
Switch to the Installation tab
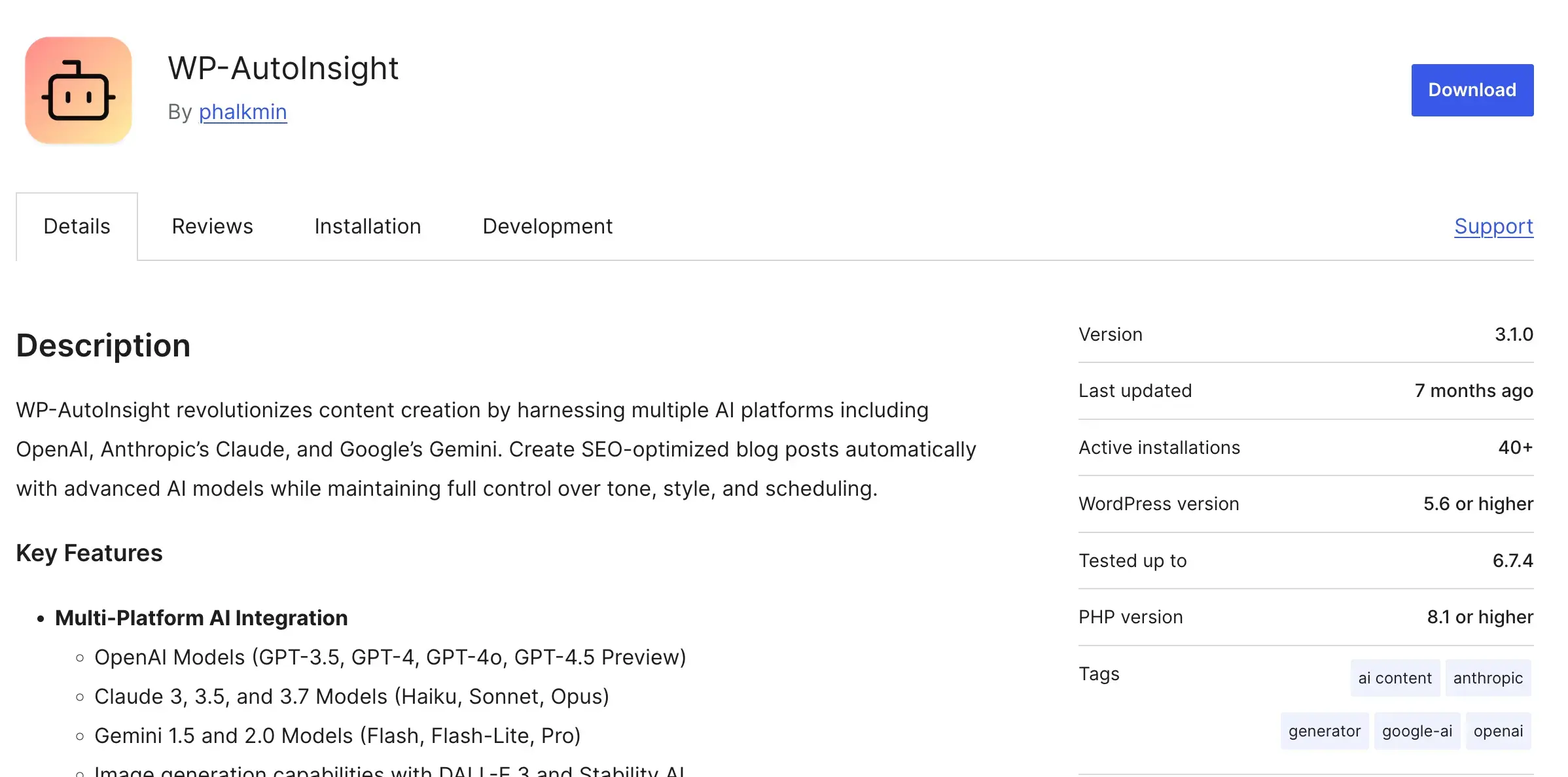click(x=367, y=226)
